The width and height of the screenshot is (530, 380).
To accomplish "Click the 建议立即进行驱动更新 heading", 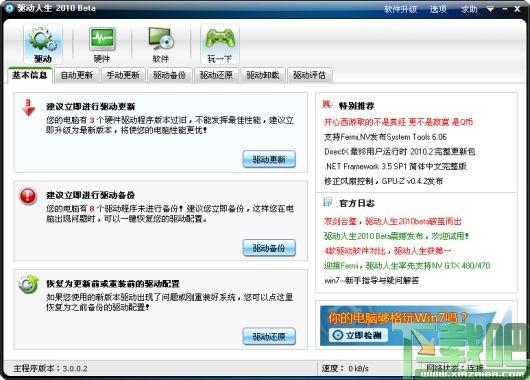I will [91, 106].
